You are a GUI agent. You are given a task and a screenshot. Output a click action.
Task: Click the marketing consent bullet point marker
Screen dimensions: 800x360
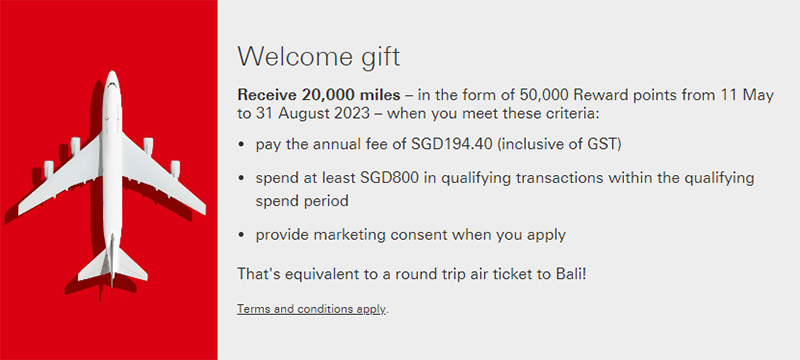click(x=241, y=236)
